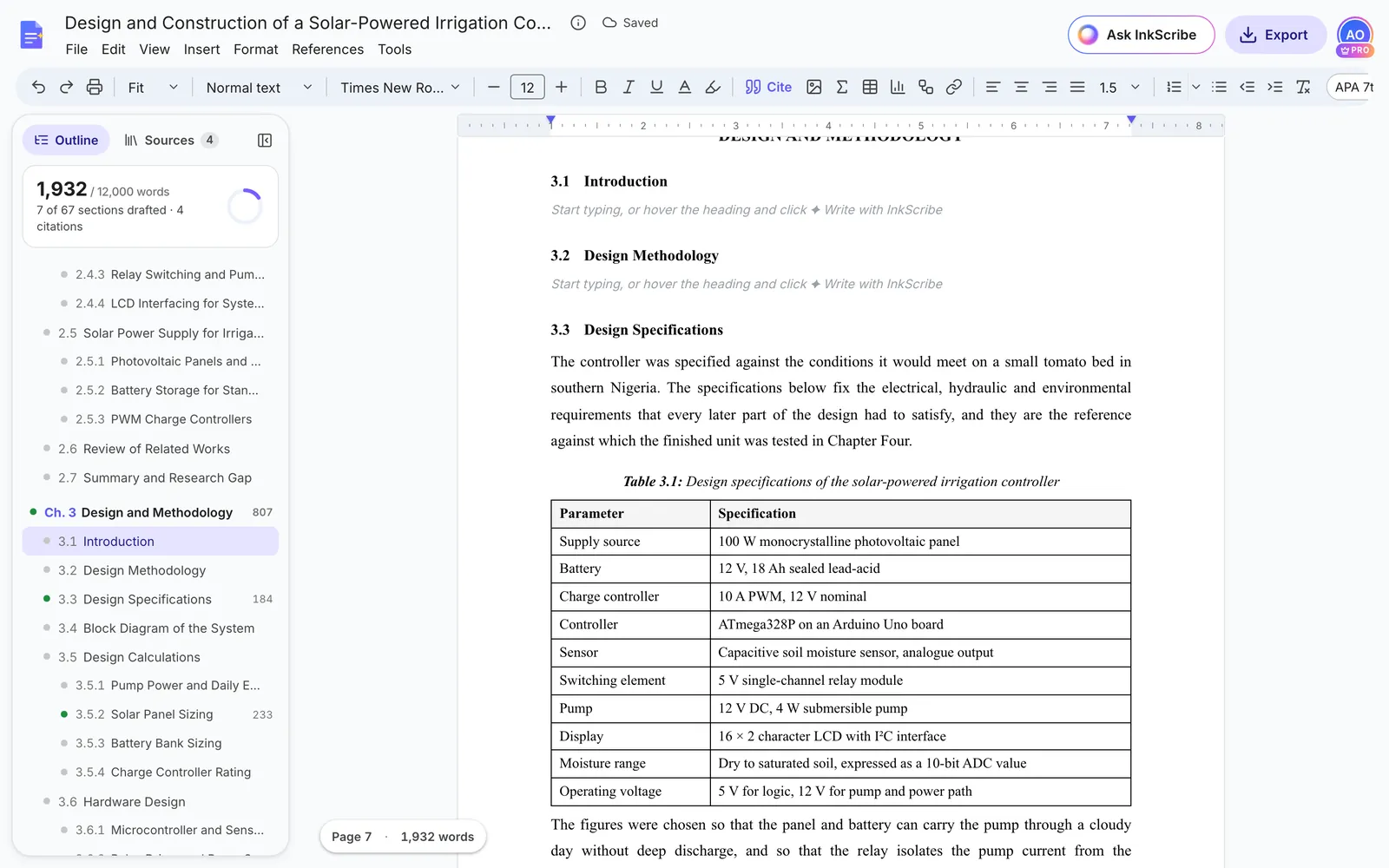1389x868 pixels.
Task: Insert an image using the picture icon
Action: tap(814, 87)
